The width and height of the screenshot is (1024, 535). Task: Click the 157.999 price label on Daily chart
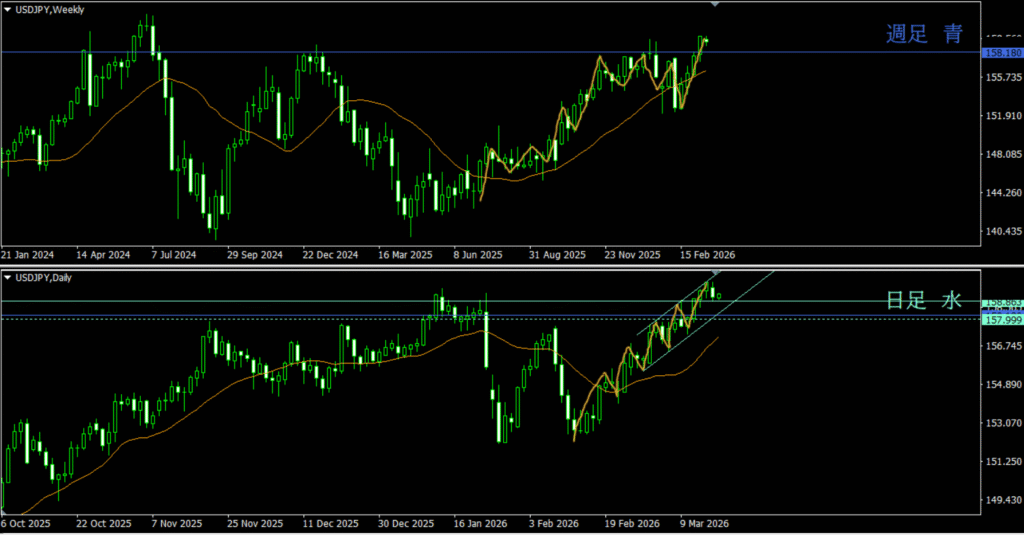click(1001, 320)
